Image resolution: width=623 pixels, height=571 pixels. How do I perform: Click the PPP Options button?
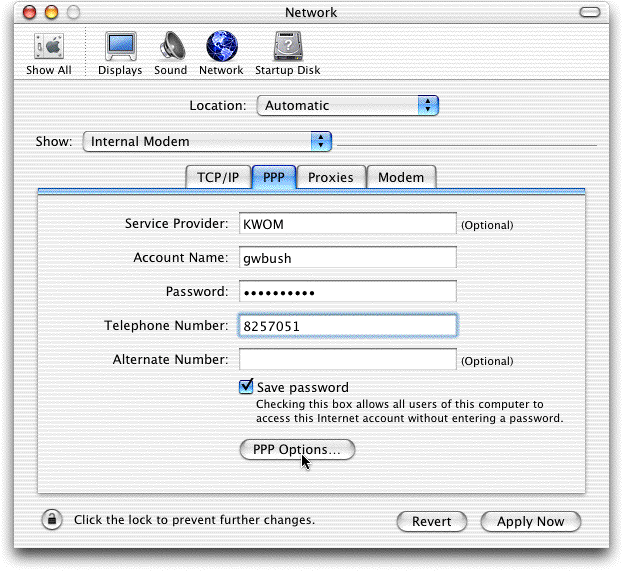tap(297, 449)
